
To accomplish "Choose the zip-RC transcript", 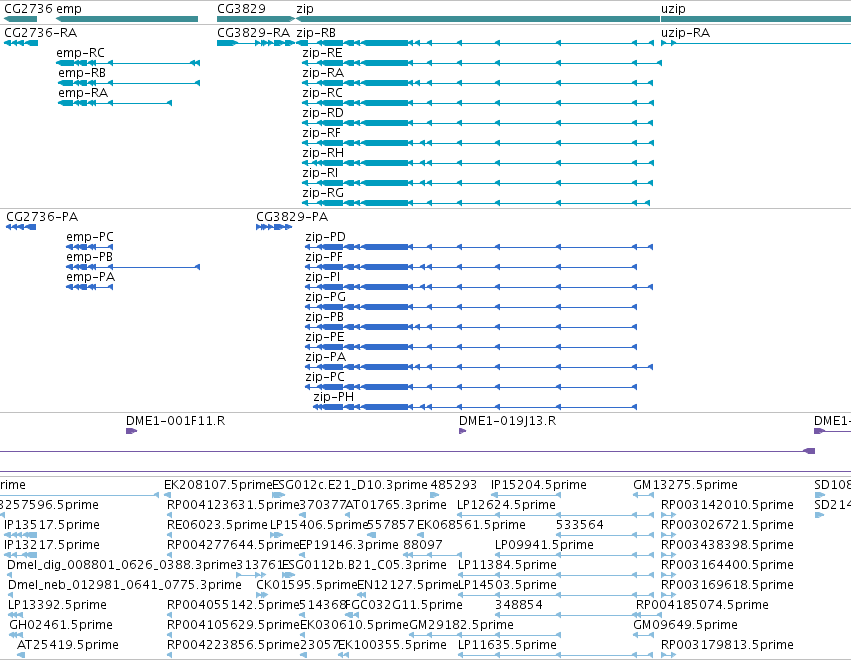I will 322,93.
